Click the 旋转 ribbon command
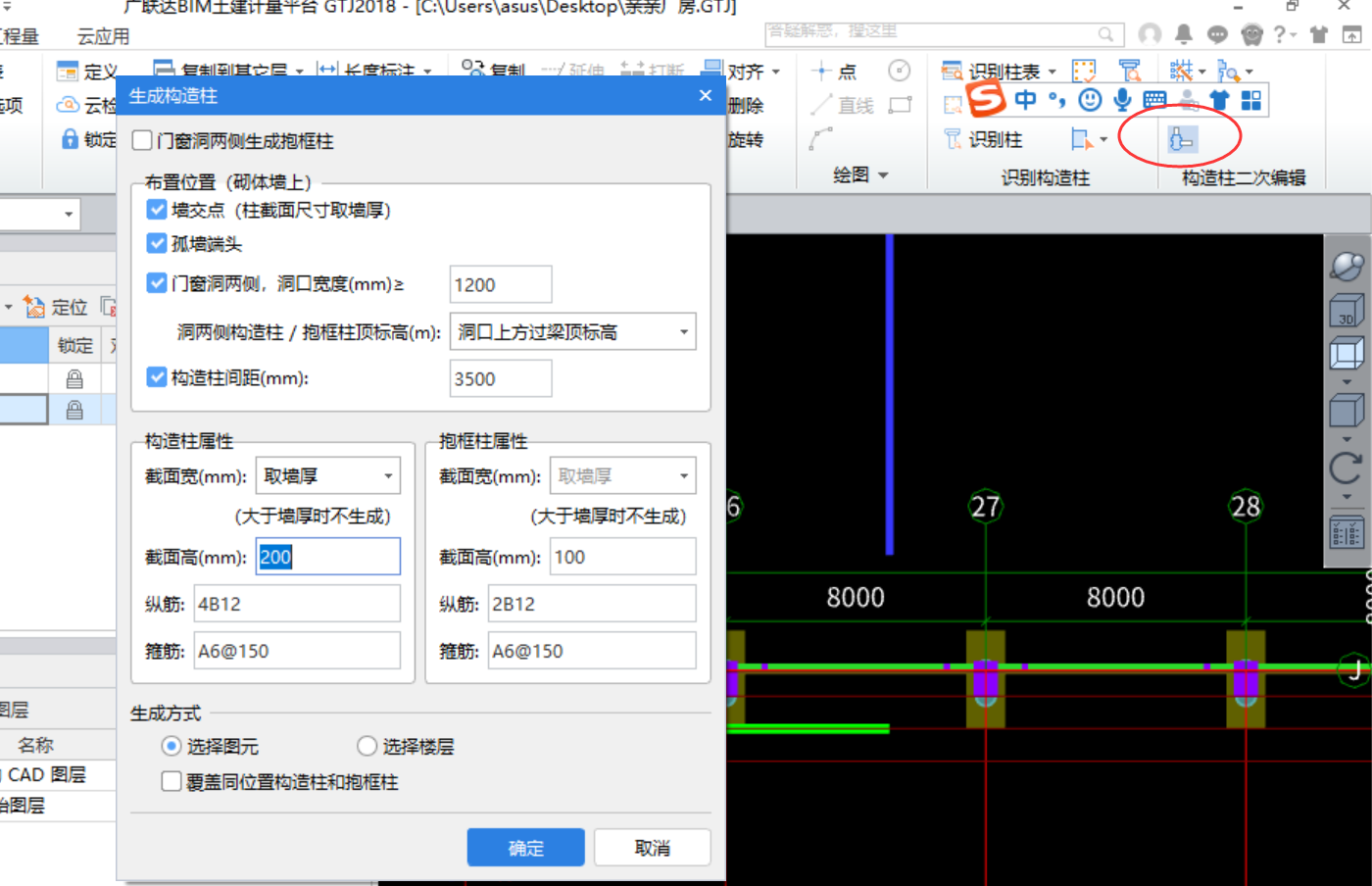 point(746,139)
